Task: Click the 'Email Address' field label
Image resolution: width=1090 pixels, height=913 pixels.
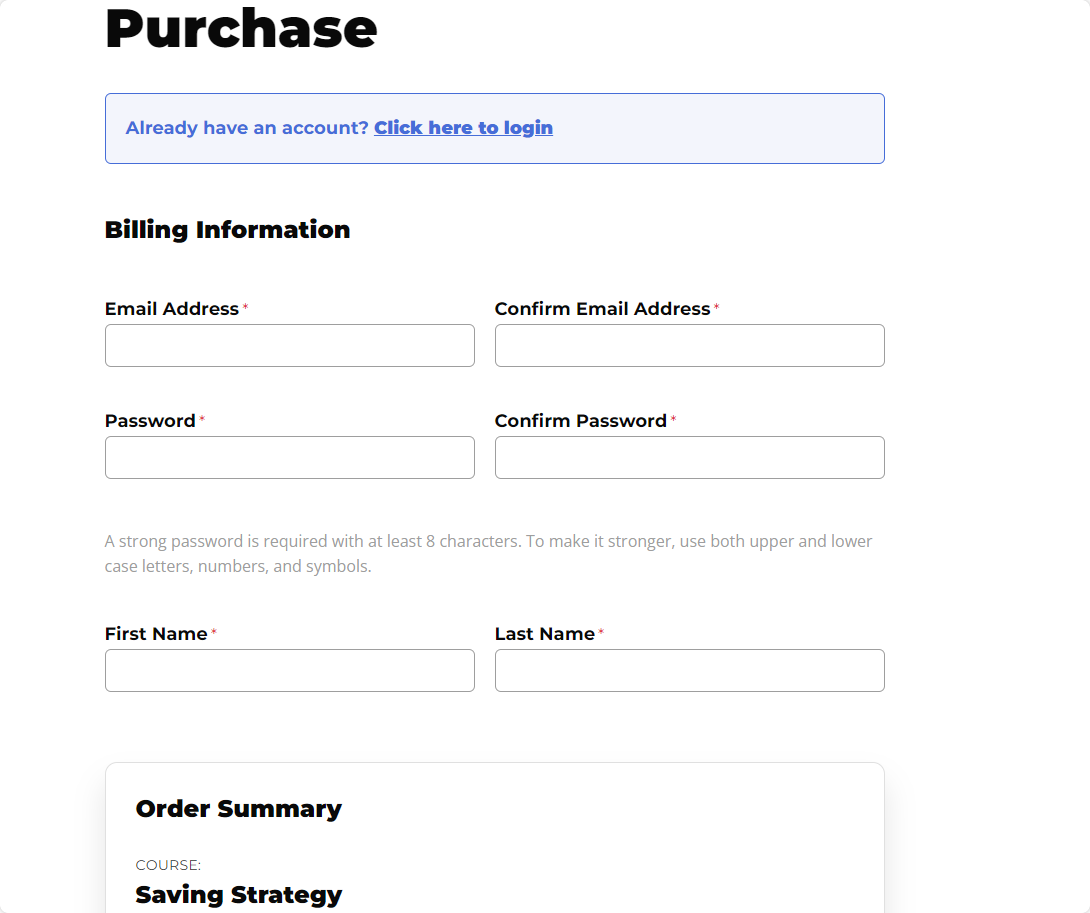Action: [172, 309]
